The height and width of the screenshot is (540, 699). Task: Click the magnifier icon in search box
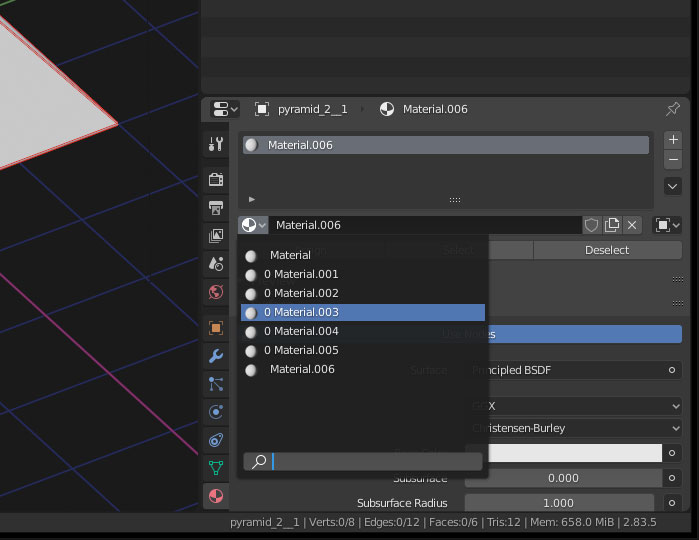pyautogui.click(x=259, y=462)
